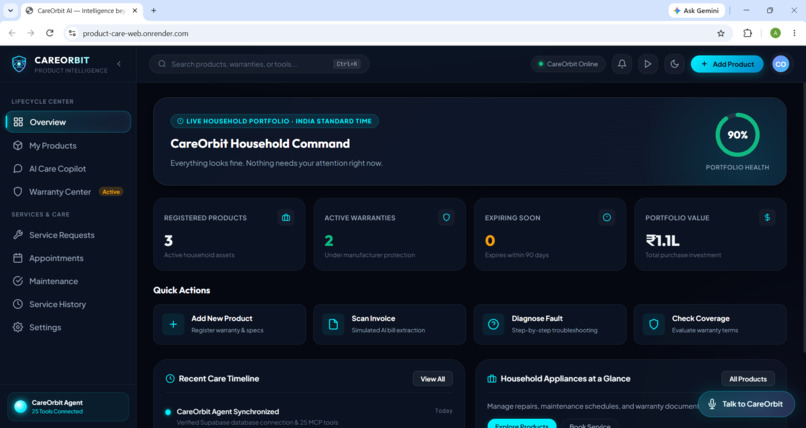Click the CareOrbit Online status pill
The width and height of the screenshot is (806, 428).
[568, 64]
